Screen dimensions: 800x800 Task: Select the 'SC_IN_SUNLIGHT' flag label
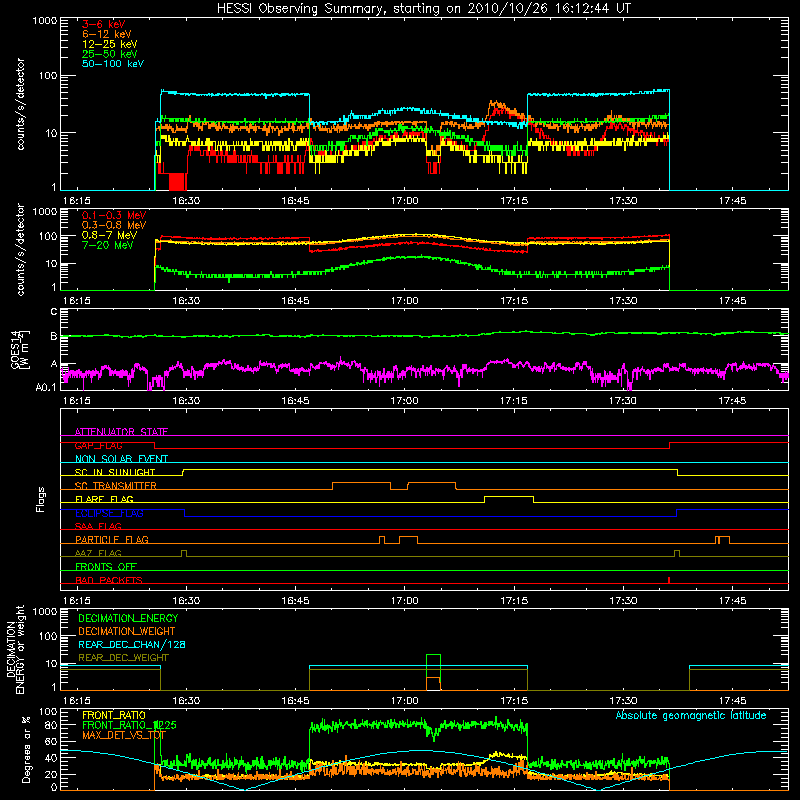(115, 472)
